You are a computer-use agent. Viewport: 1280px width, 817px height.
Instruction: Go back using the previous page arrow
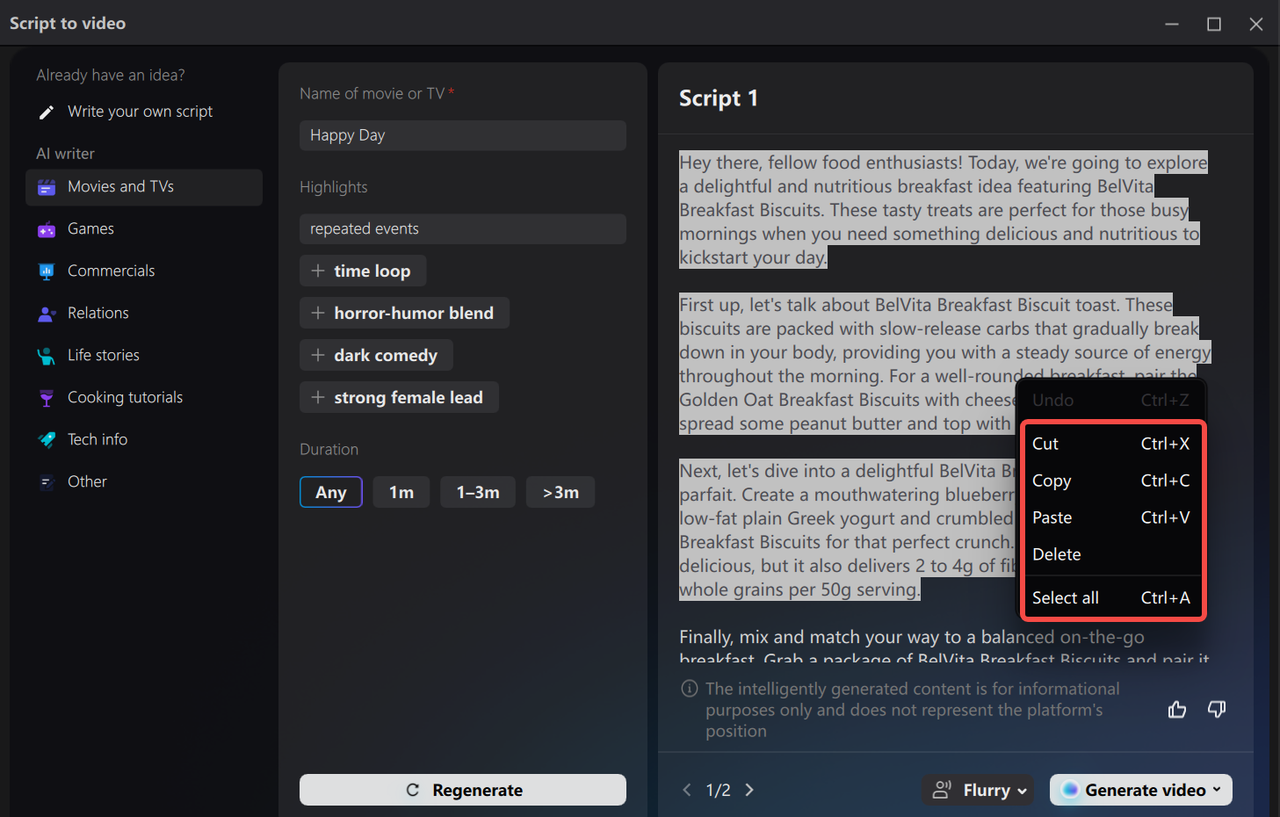click(687, 789)
